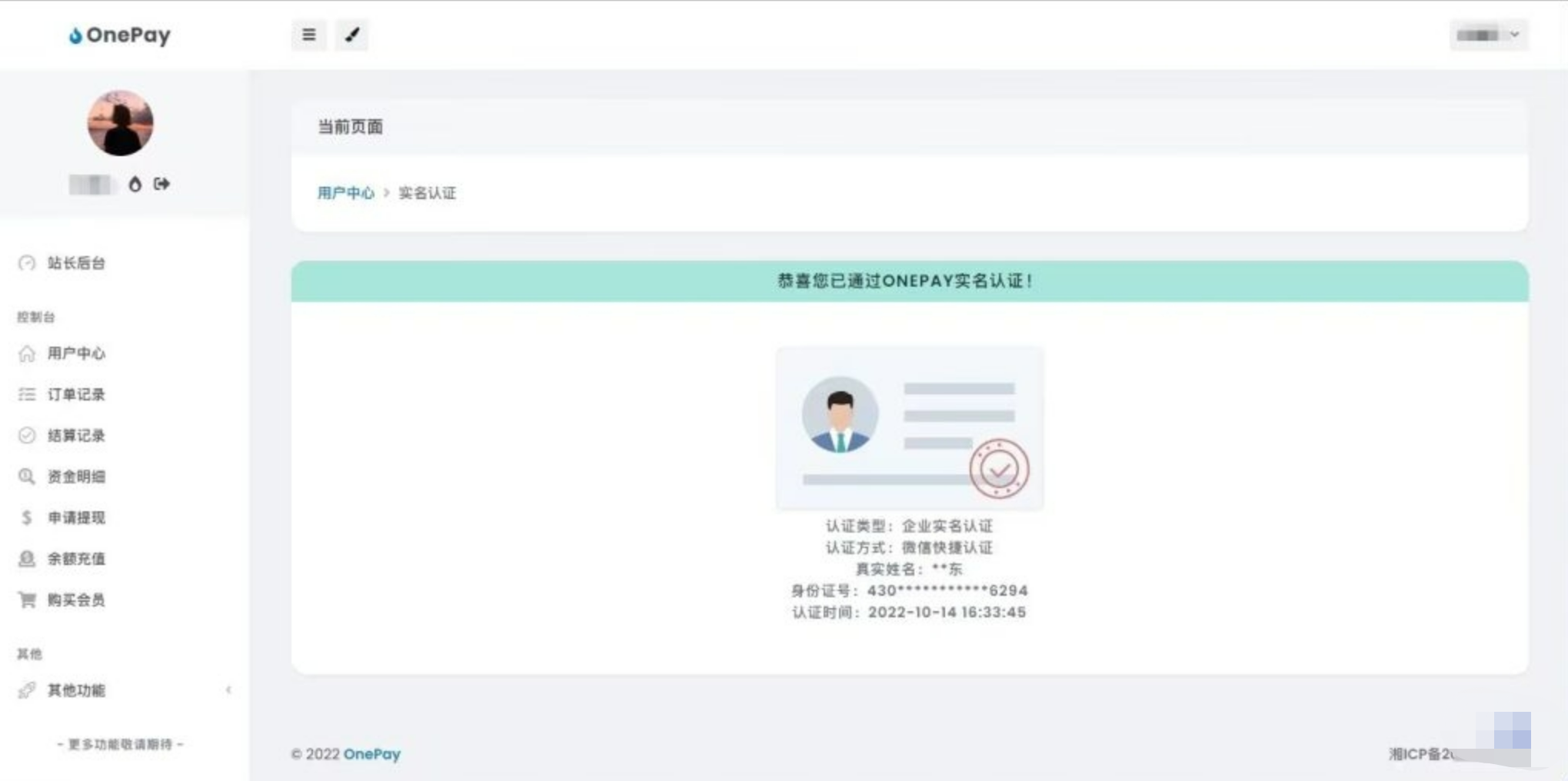Image resolution: width=1568 pixels, height=781 pixels.
Task: Open the user account dropdown at top right
Action: (1489, 35)
